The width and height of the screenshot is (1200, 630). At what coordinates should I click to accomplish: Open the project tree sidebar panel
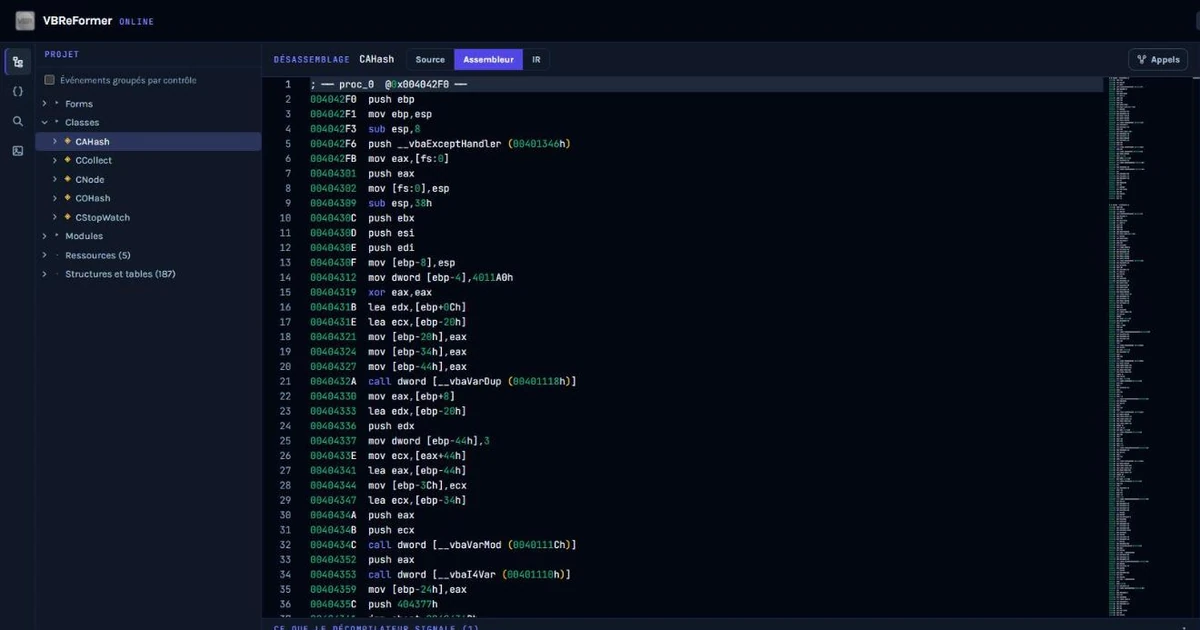[x=17, y=62]
